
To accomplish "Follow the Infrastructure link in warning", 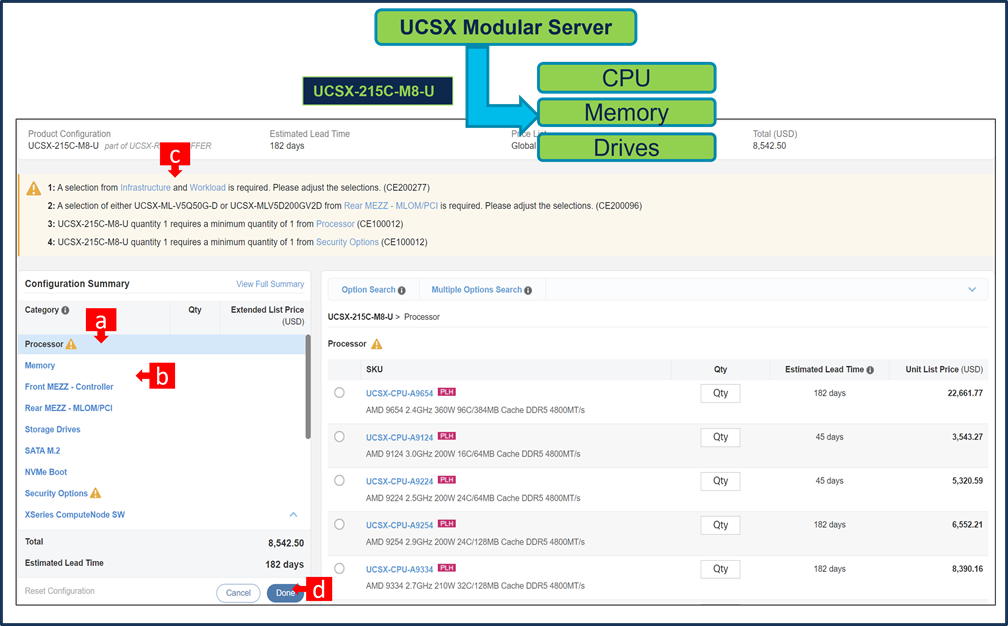I will click(145, 188).
